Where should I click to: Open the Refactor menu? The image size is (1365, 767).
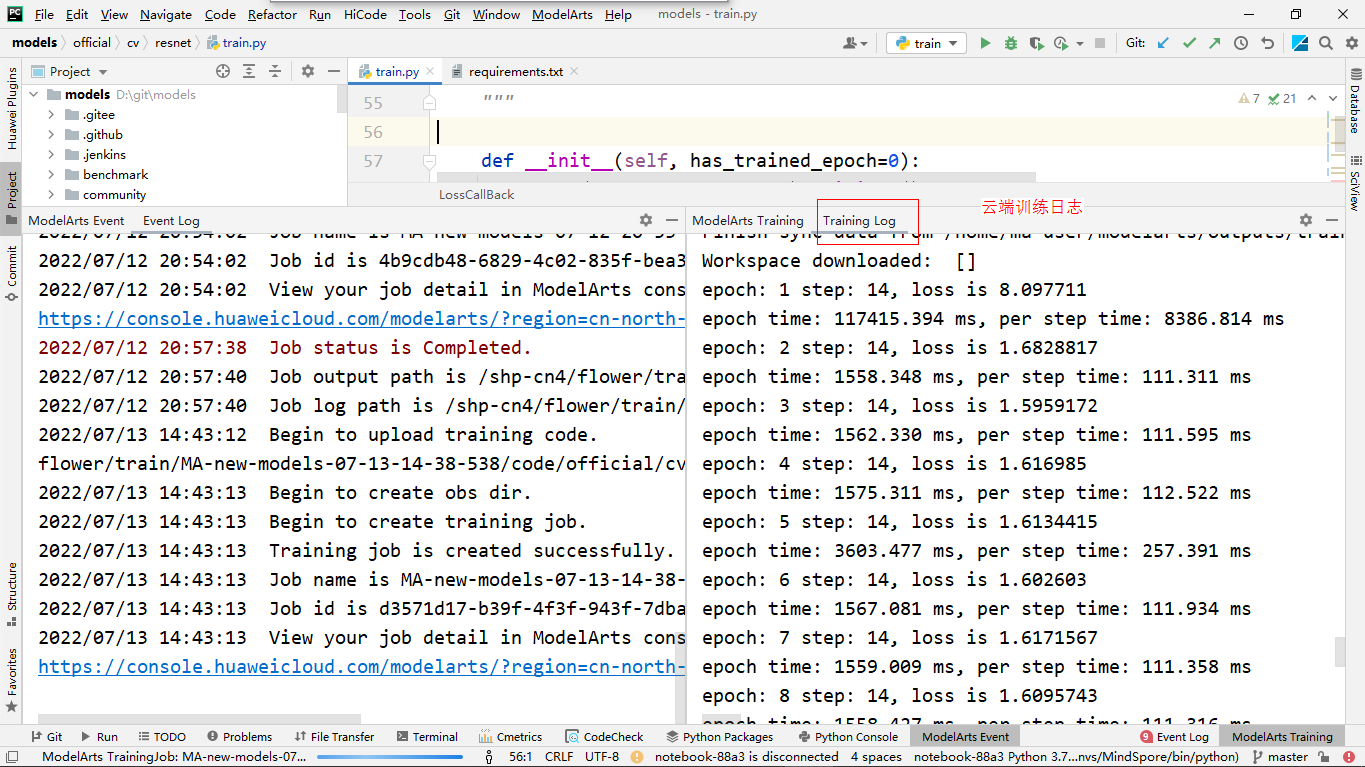[x=272, y=14]
